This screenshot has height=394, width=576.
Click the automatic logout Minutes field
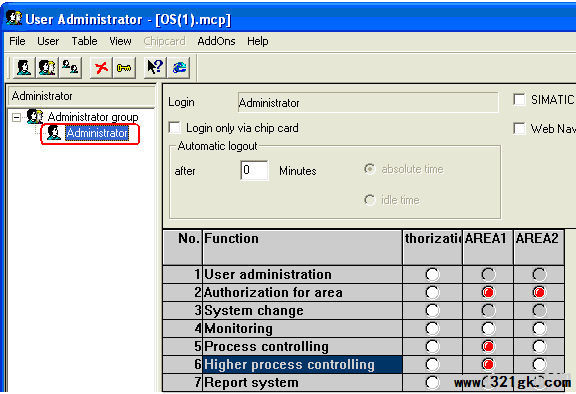pyautogui.click(x=254, y=170)
